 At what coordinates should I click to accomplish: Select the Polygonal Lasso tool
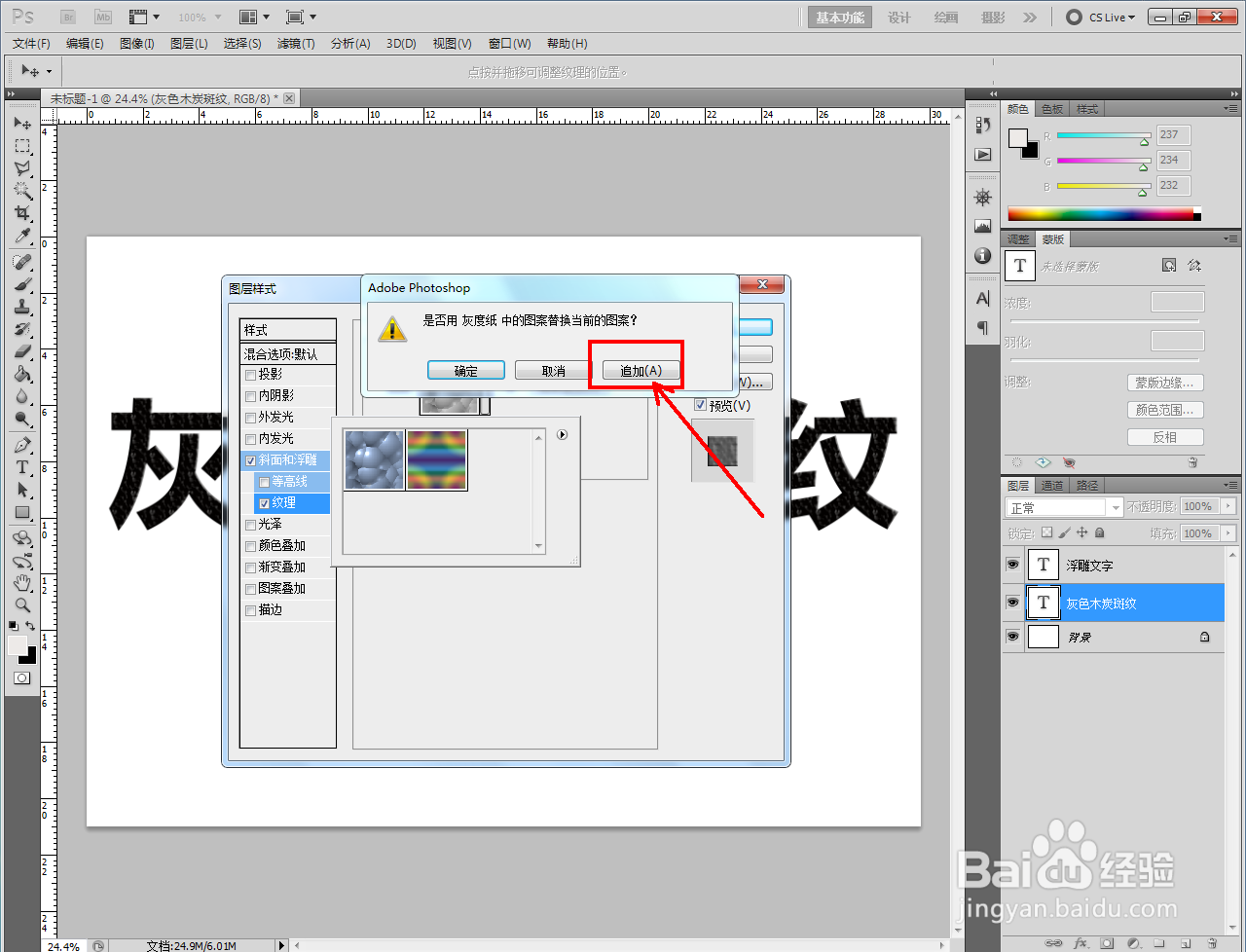[22, 168]
